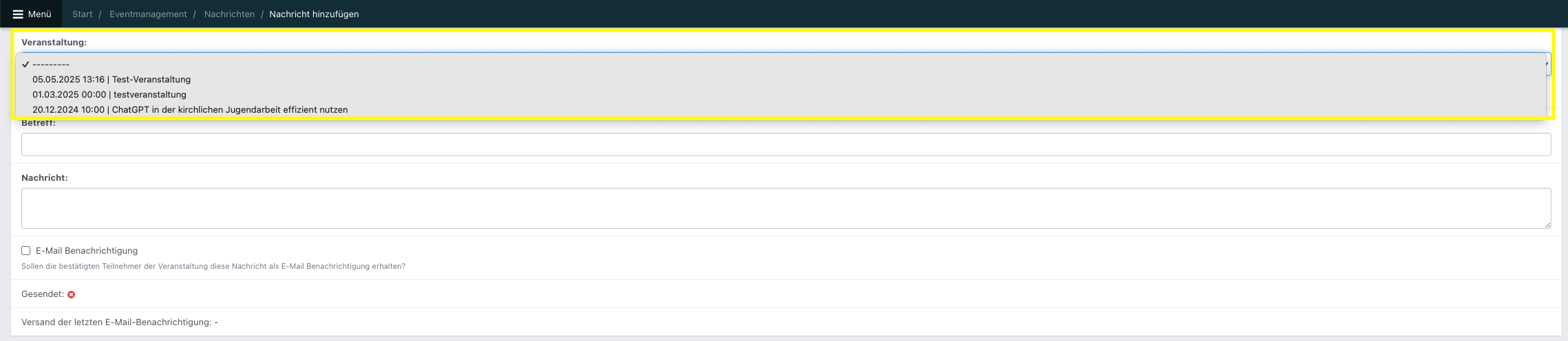Click the Veranstaltung field label
This screenshot has width=1568, height=341.
54,43
